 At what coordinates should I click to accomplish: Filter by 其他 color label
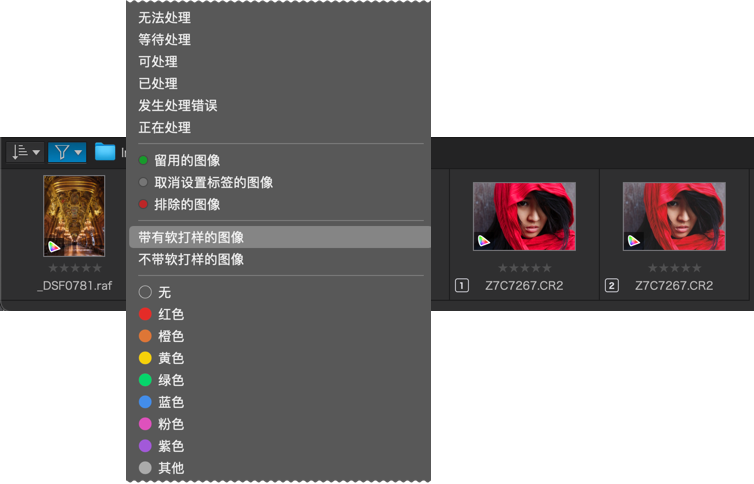[x=280, y=468]
